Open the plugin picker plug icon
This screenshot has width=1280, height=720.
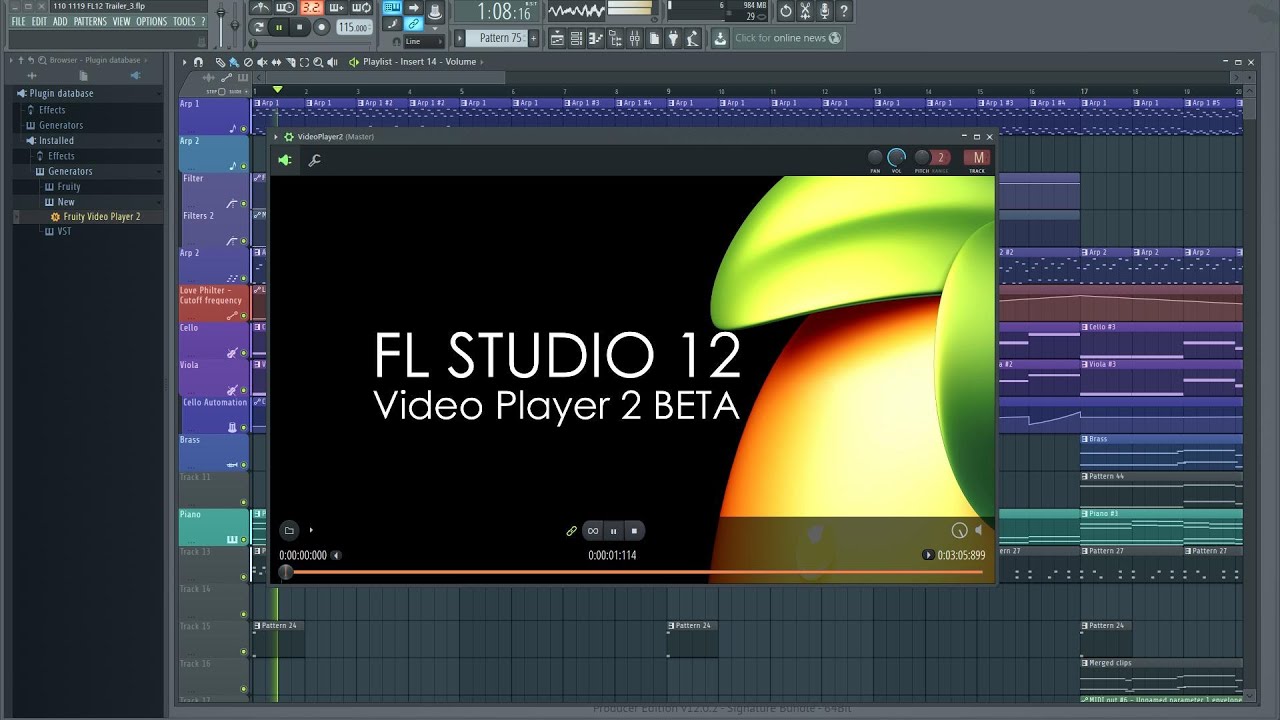tap(672, 38)
